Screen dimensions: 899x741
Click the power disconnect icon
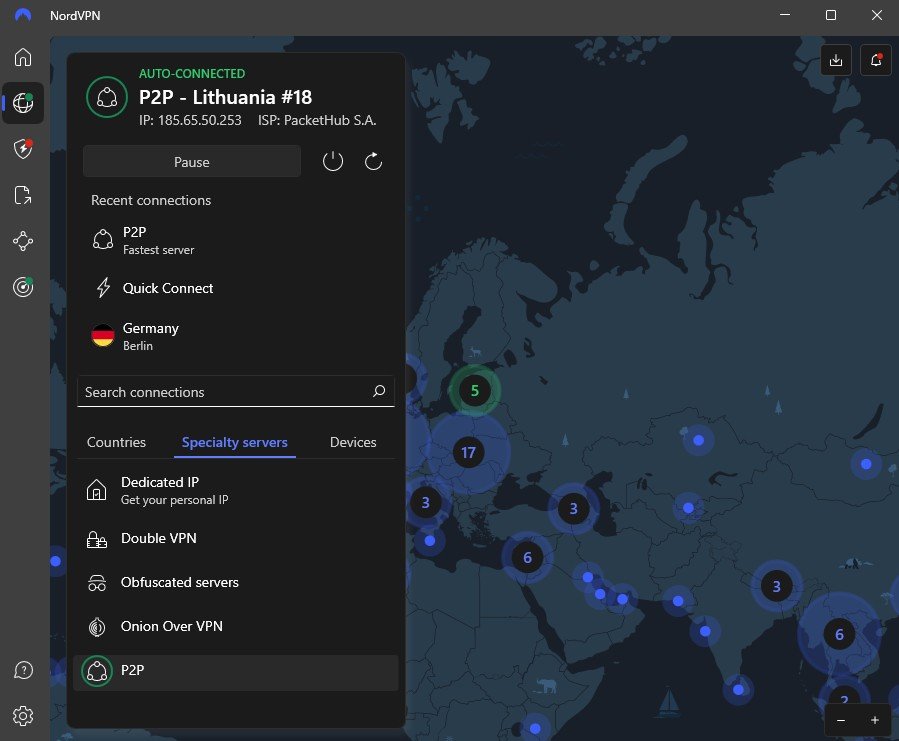333,162
